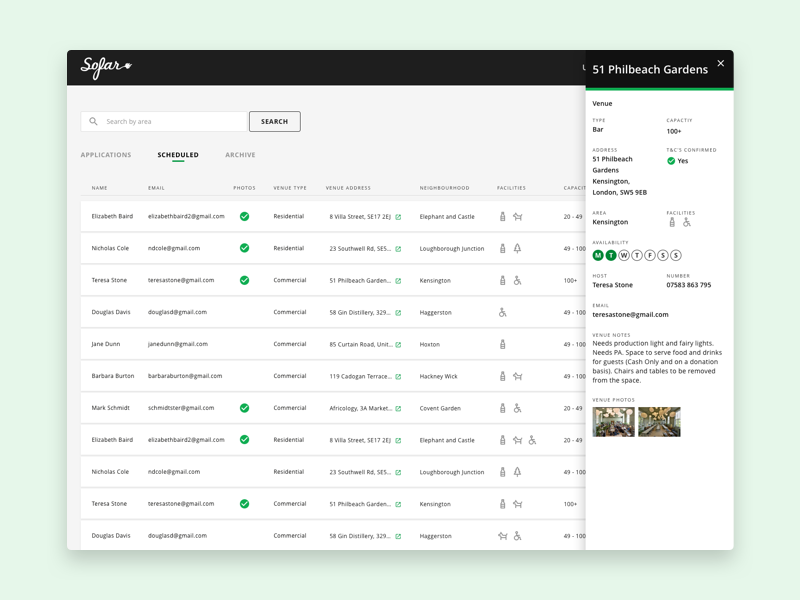Click the Sofar logo in the header
800x600 pixels.
tap(106, 67)
